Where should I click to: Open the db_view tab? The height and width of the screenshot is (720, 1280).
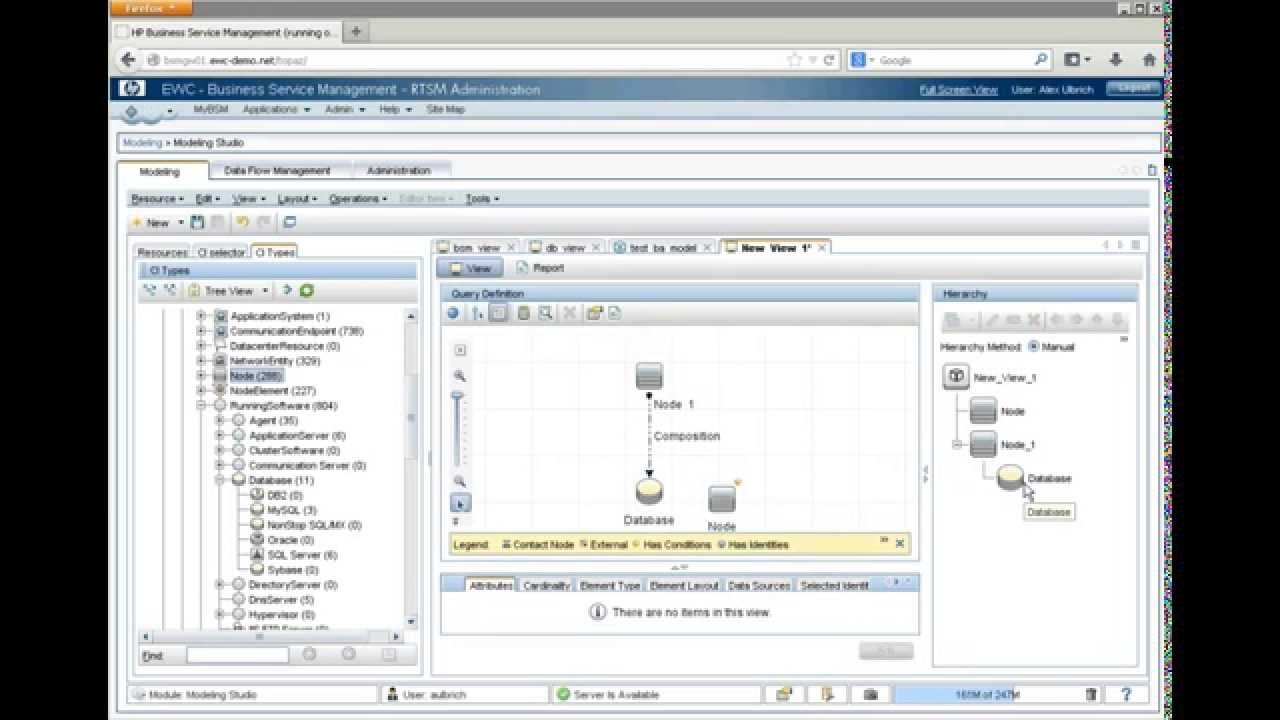(x=564, y=248)
